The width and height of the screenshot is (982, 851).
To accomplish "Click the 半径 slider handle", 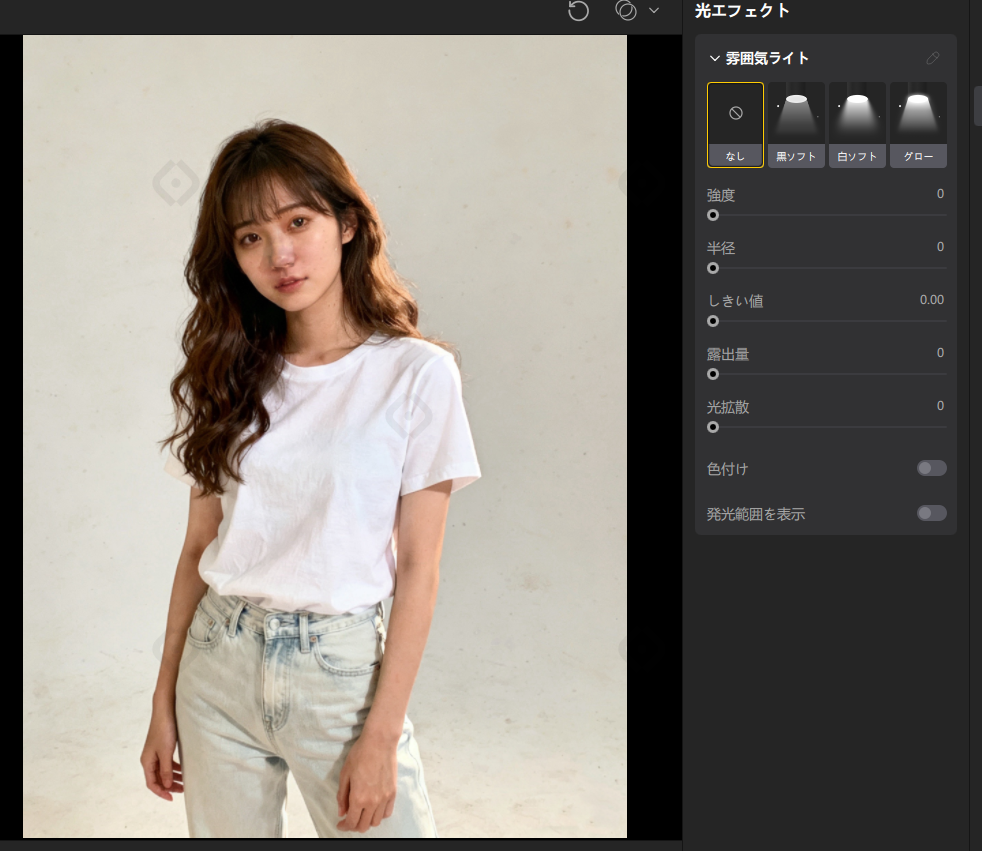I will (x=713, y=268).
